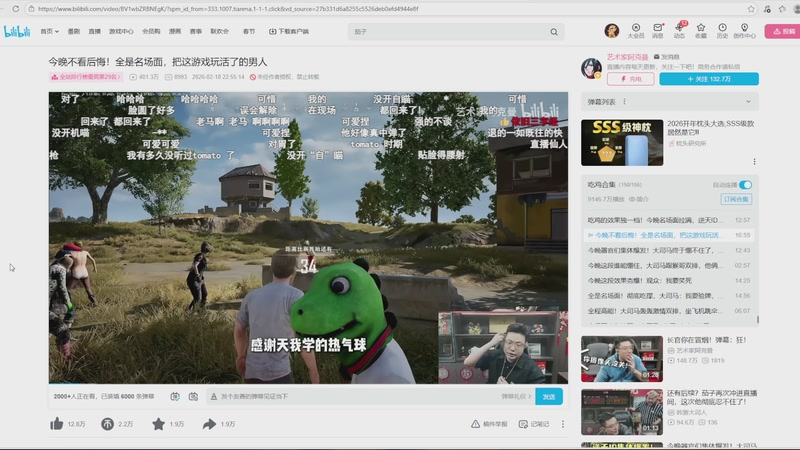Open options dots beside 弹幕列表
This screenshot has height=450, width=800.
tap(624, 102)
